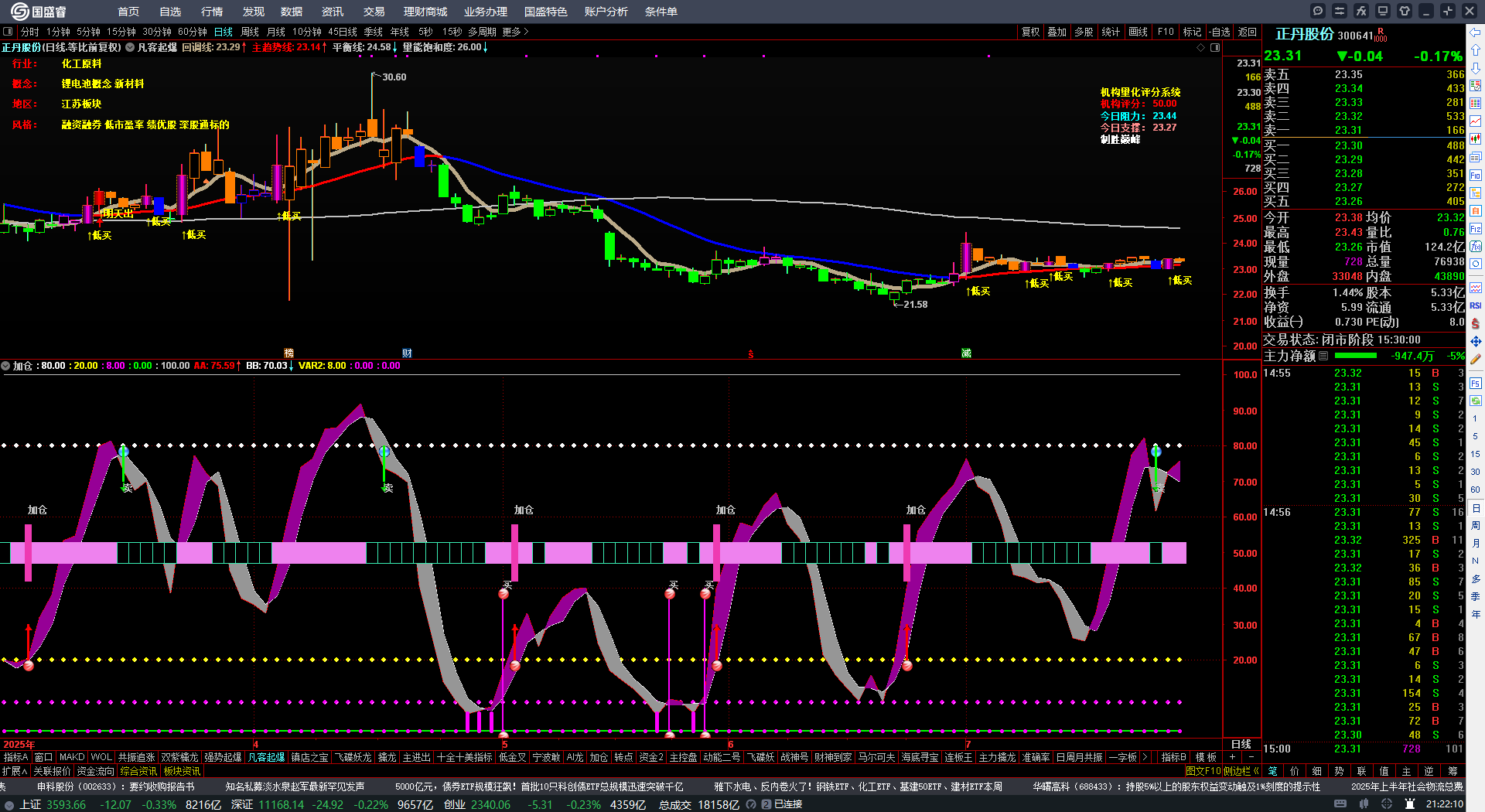Click the FS icon in right sidebar
The image size is (1485, 812).
(1476, 383)
